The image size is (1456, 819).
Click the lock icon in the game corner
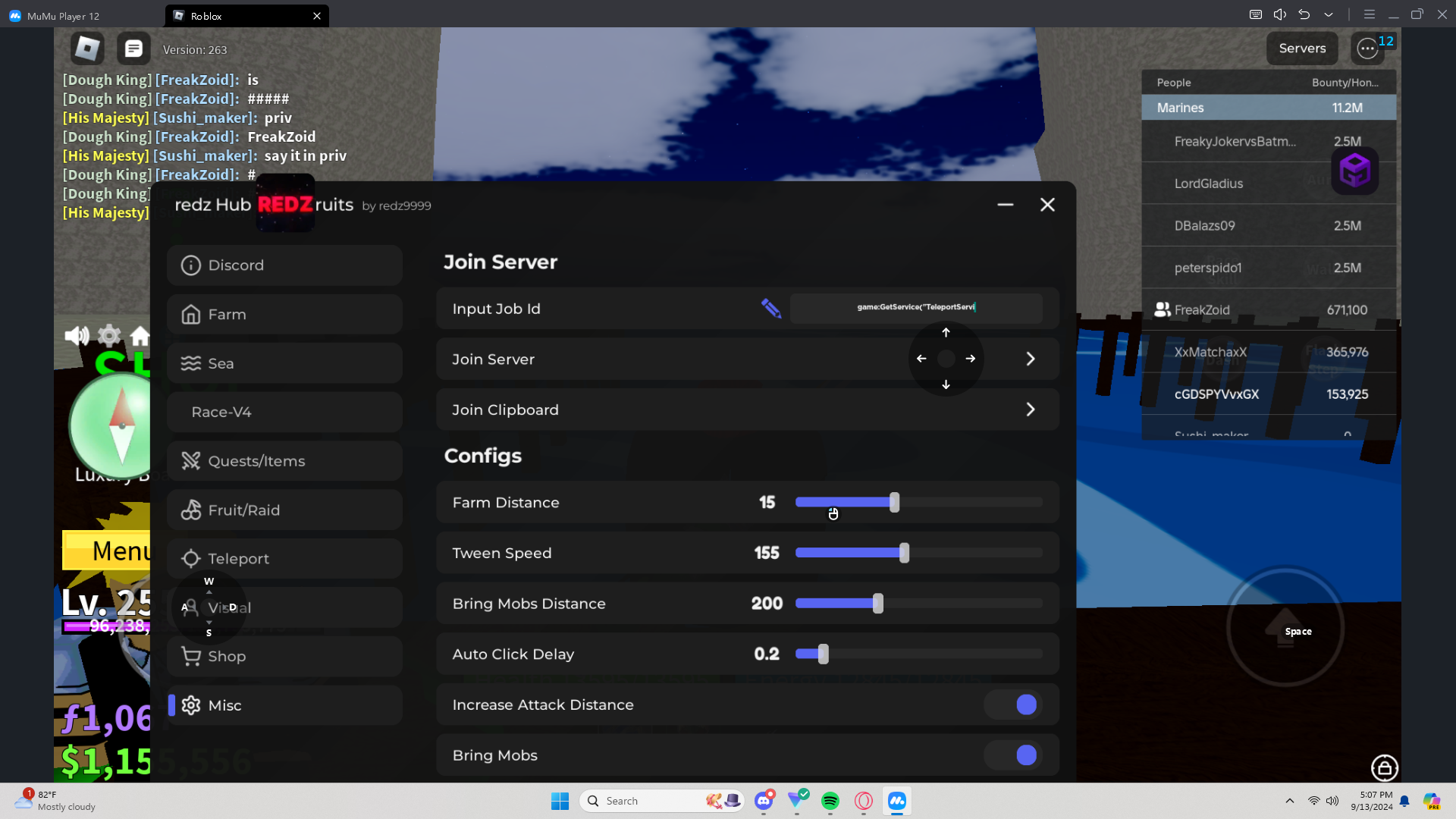[x=1385, y=767]
